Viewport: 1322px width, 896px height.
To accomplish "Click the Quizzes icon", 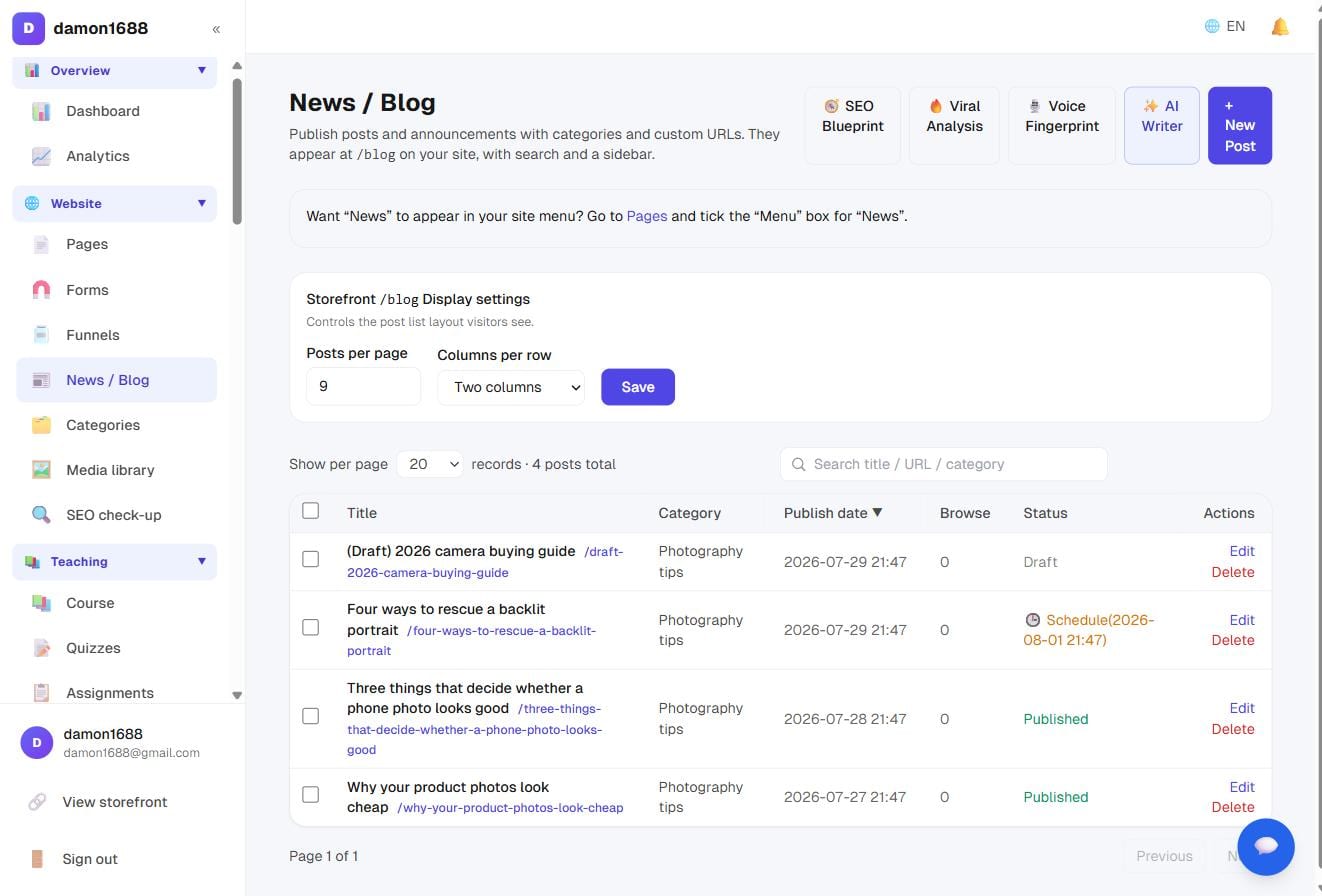I will point(41,648).
